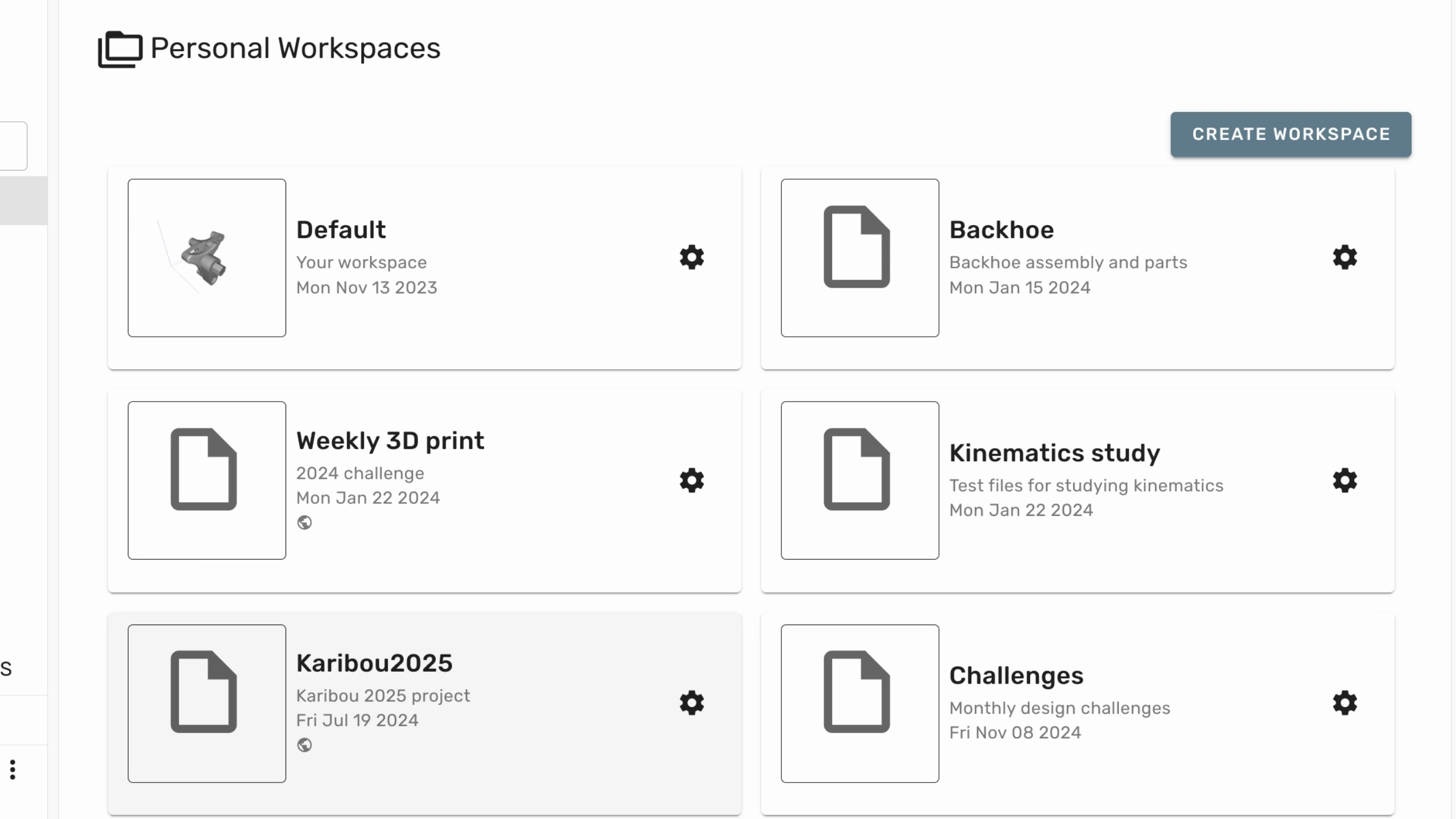Open settings for the Default workspace
The image size is (1456, 819).
click(x=691, y=257)
